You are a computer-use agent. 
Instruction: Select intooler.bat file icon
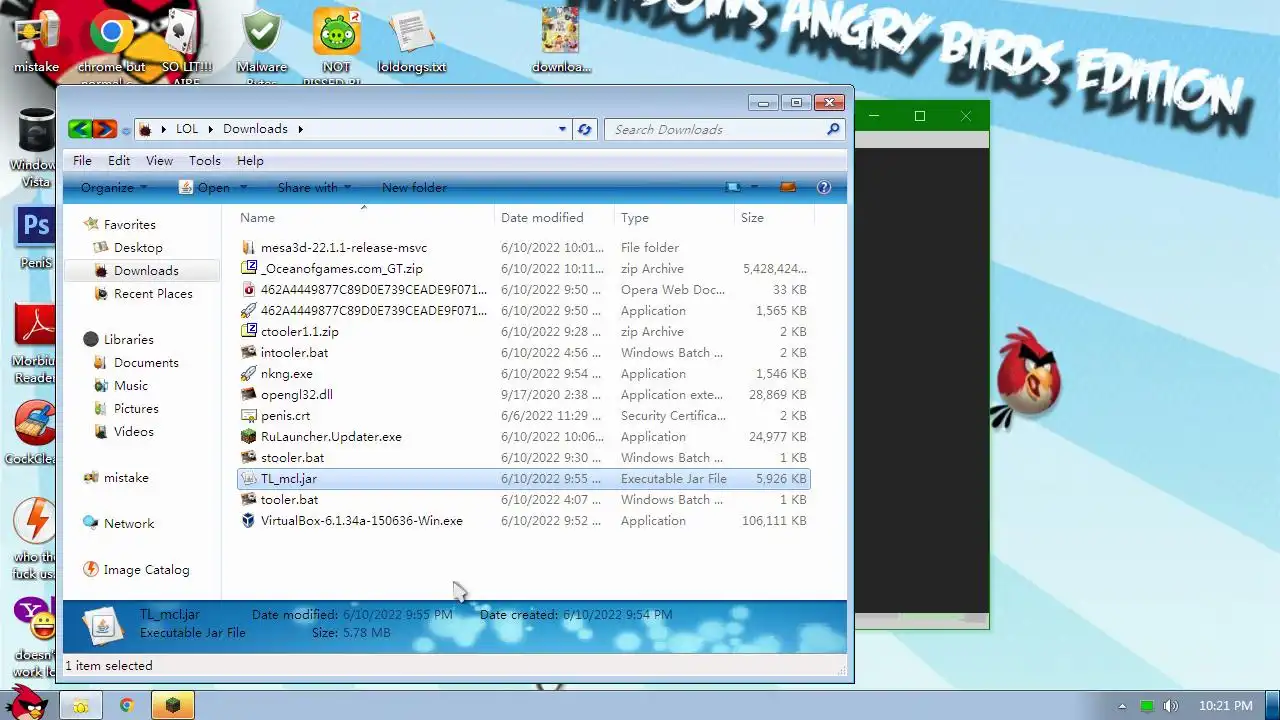pyautogui.click(x=249, y=352)
